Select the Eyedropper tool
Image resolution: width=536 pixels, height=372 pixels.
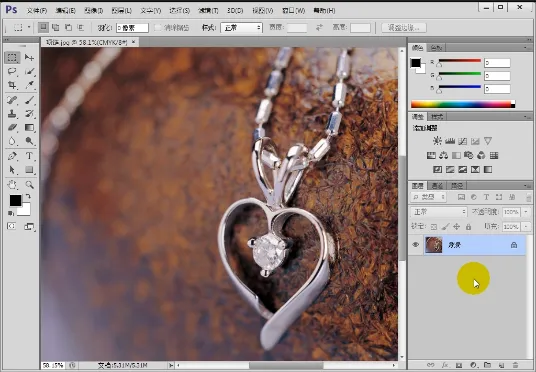coord(29,85)
